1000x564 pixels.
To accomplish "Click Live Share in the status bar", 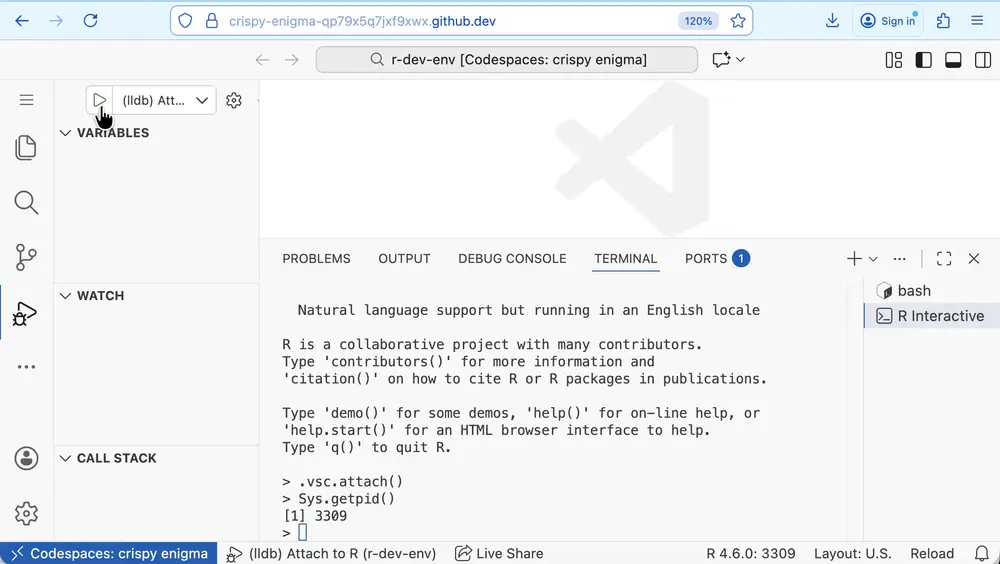I will [499, 553].
